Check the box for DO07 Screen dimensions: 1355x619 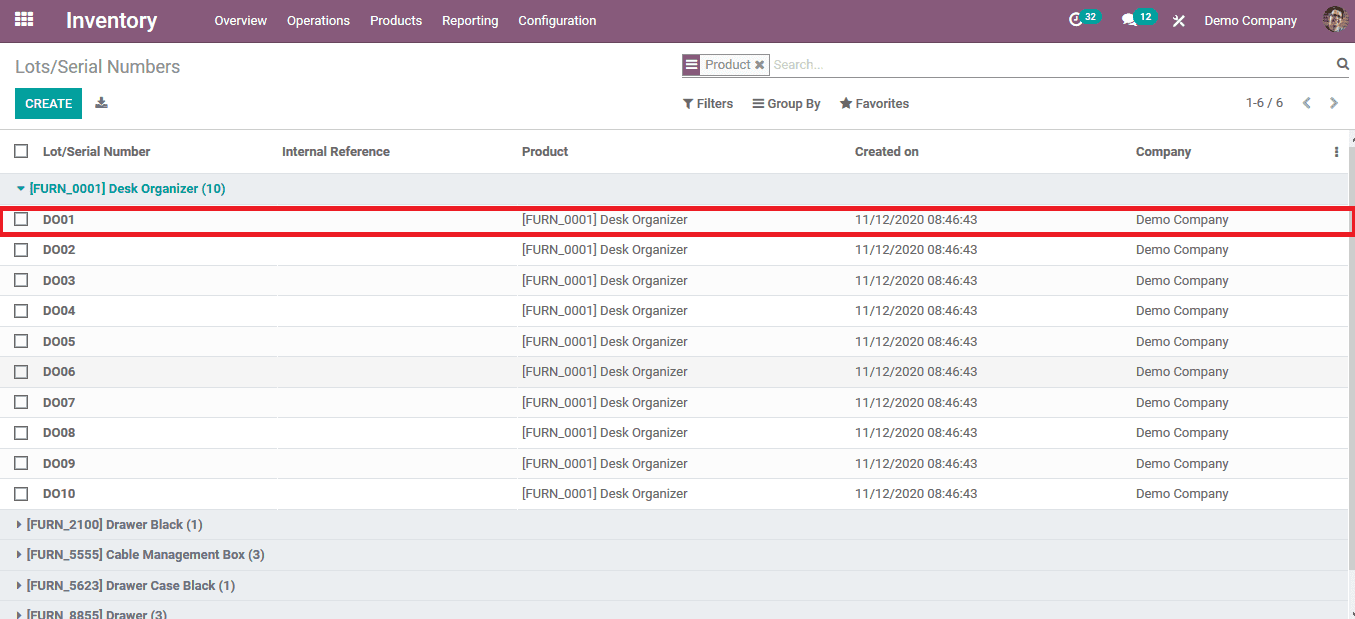tap(21, 402)
